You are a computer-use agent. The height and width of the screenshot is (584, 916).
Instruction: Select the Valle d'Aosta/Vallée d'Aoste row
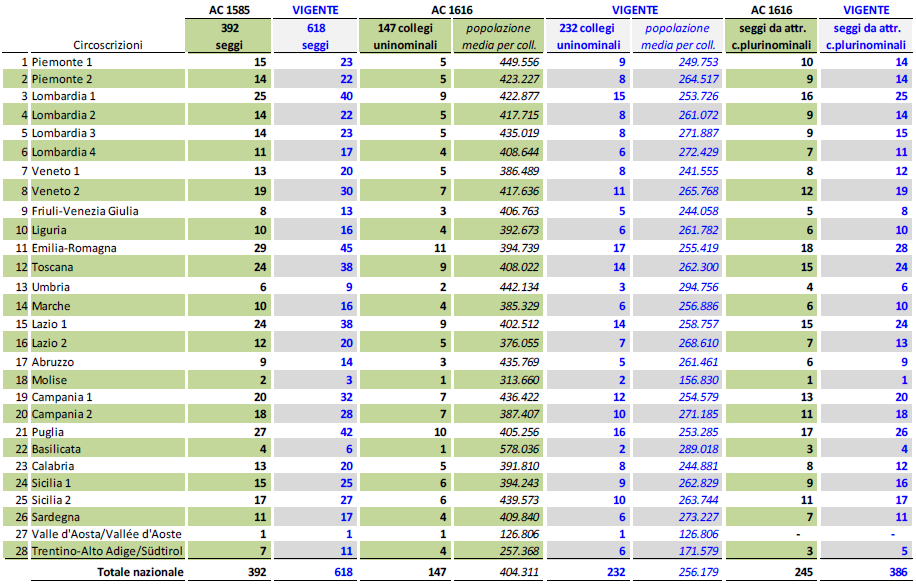point(104,533)
